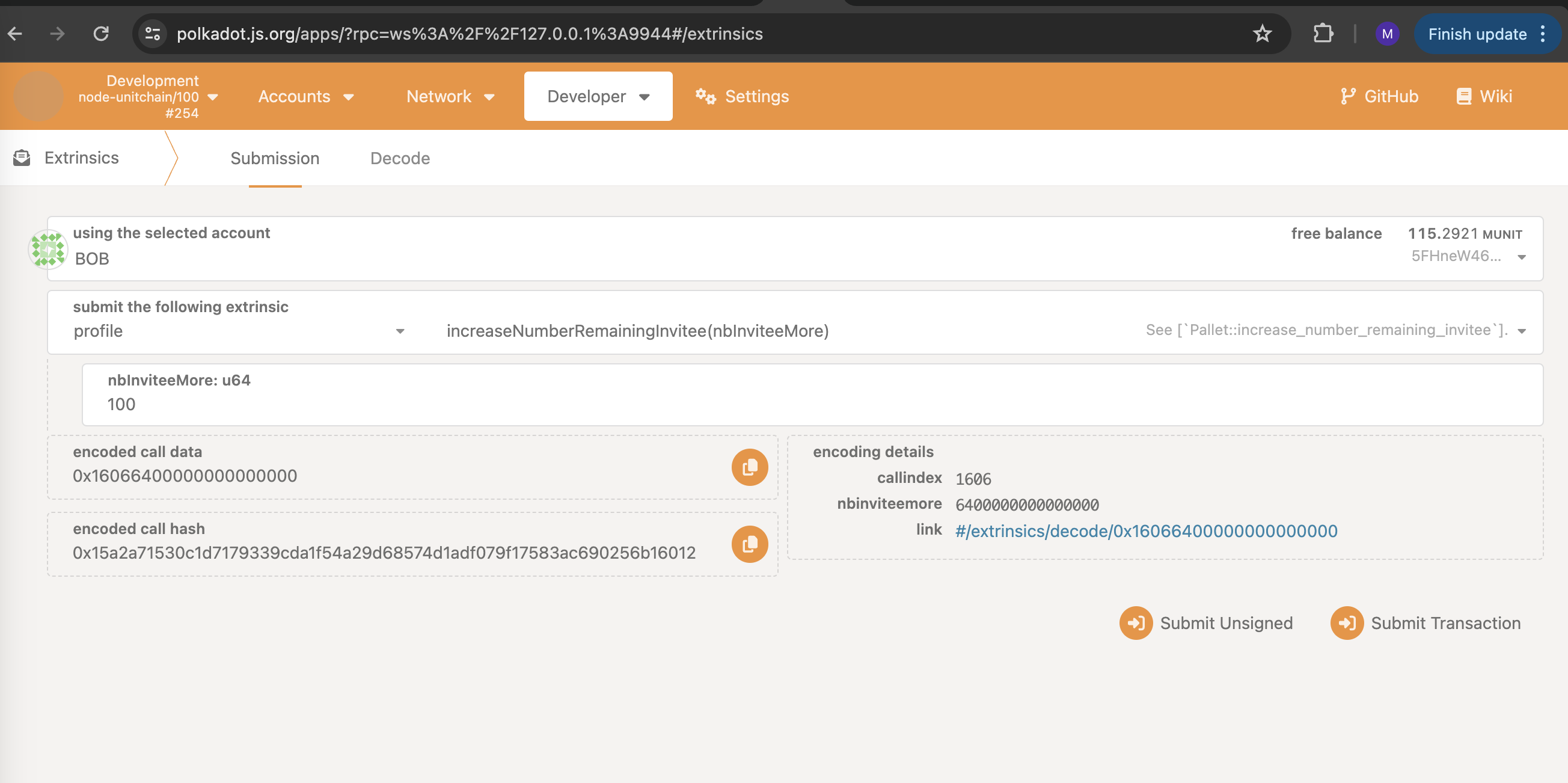The width and height of the screenshot is (1568, 783).
Task: Switch to the Decode tab
Action: [400, 158]
